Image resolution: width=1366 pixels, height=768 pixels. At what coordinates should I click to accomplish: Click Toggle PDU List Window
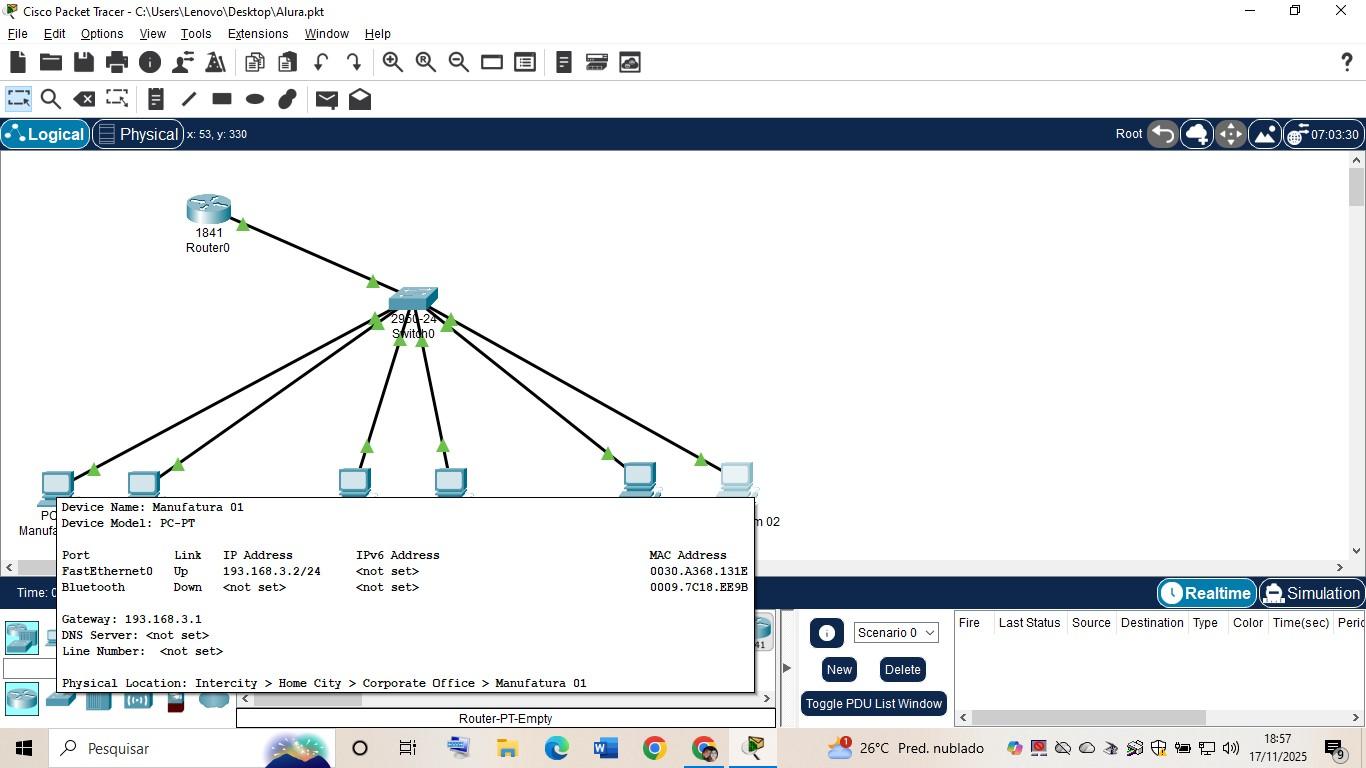coord(874,704)
